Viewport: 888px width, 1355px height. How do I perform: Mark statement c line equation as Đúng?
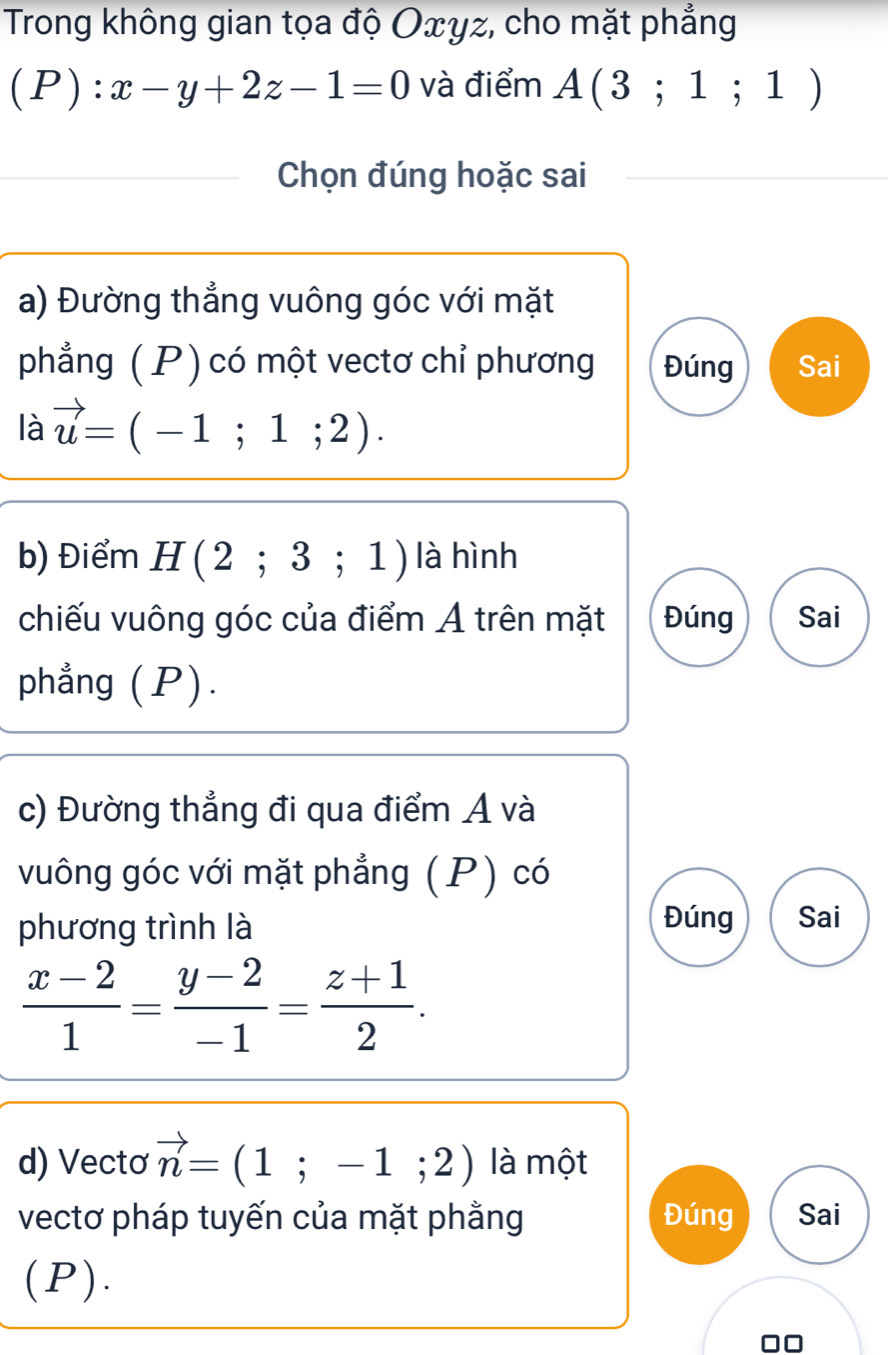(x=699, y=917)
